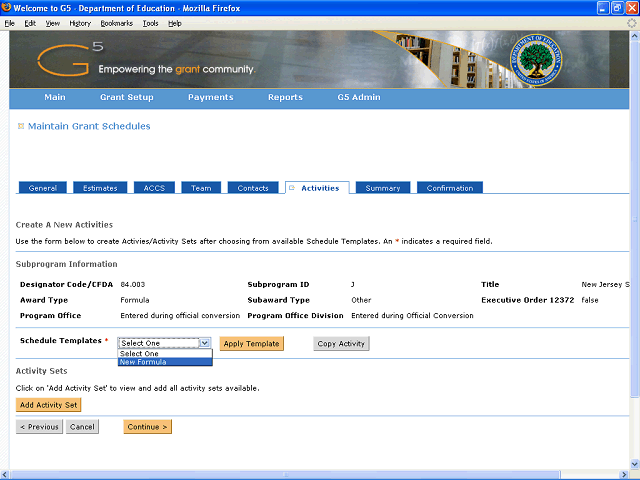The width and height of the screenshot is (640, 480).
Task: Click the Add Activity Set button
Action: 49,405
